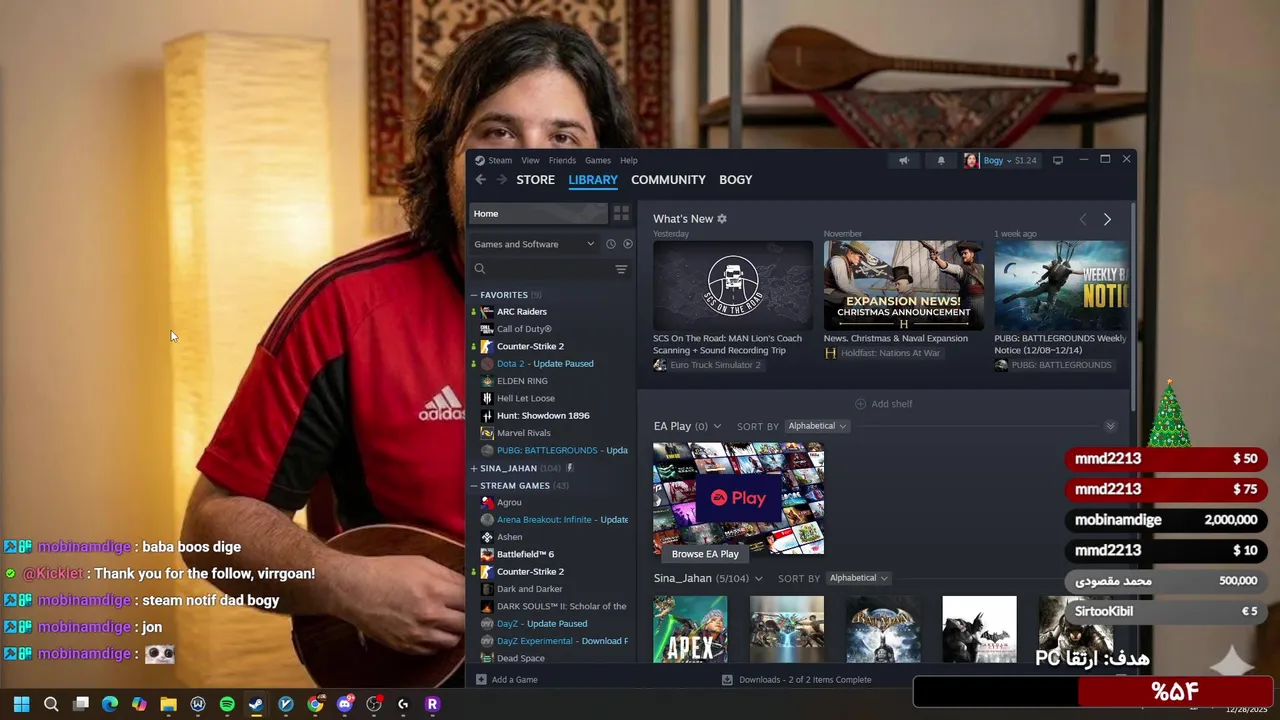
Task: Click the plus icon by Add a Game
Action: pyautogui.click(x=481, y=680)
